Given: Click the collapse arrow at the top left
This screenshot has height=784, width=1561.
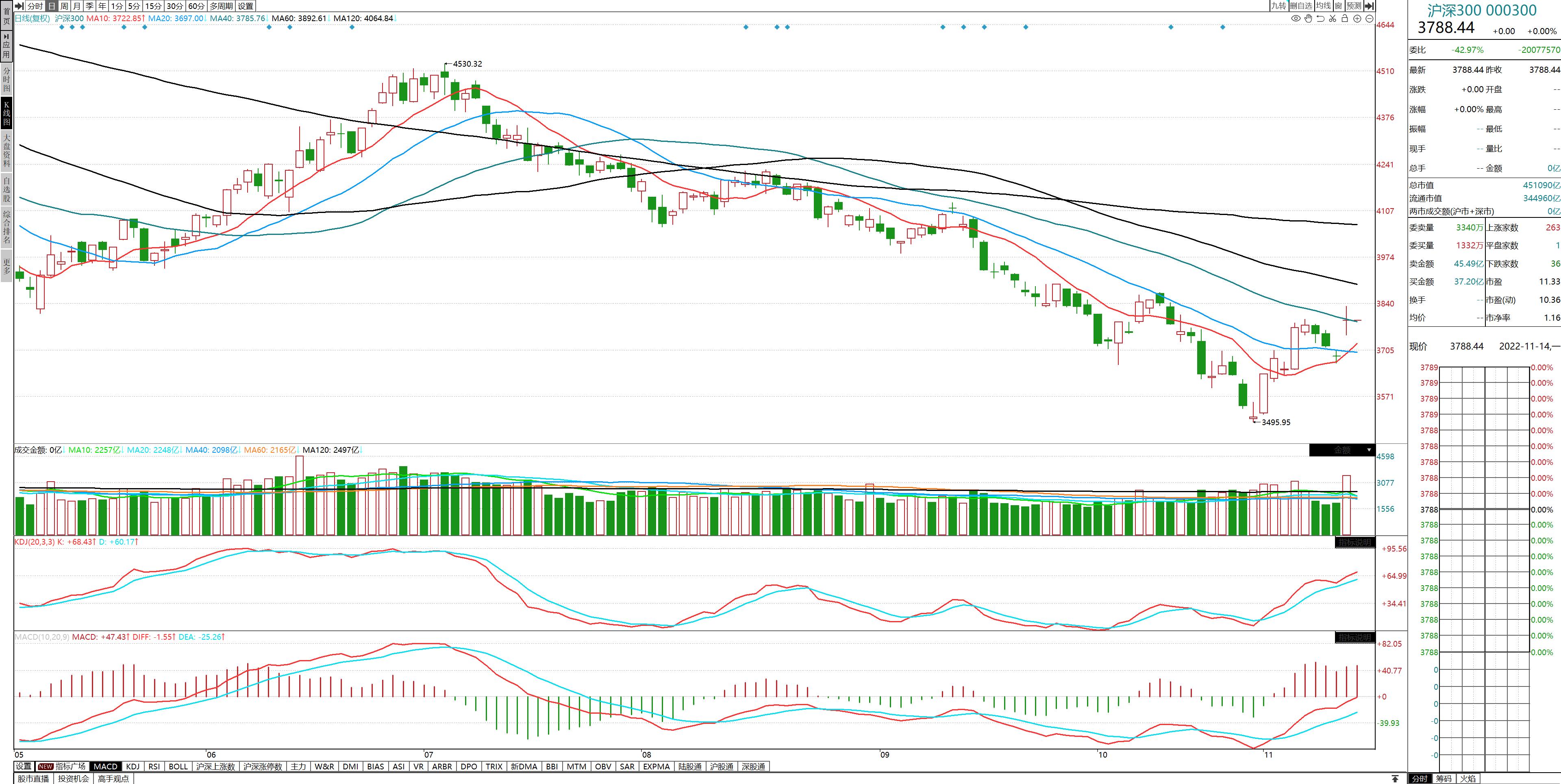Looking at the screenshot, I should pyautogui.click(x=19, y=6).
